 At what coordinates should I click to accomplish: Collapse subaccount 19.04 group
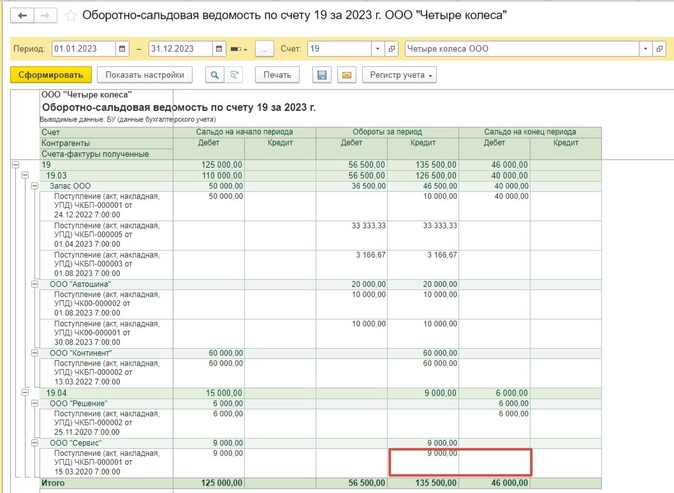pyautogui.click(x=25, y=393)
